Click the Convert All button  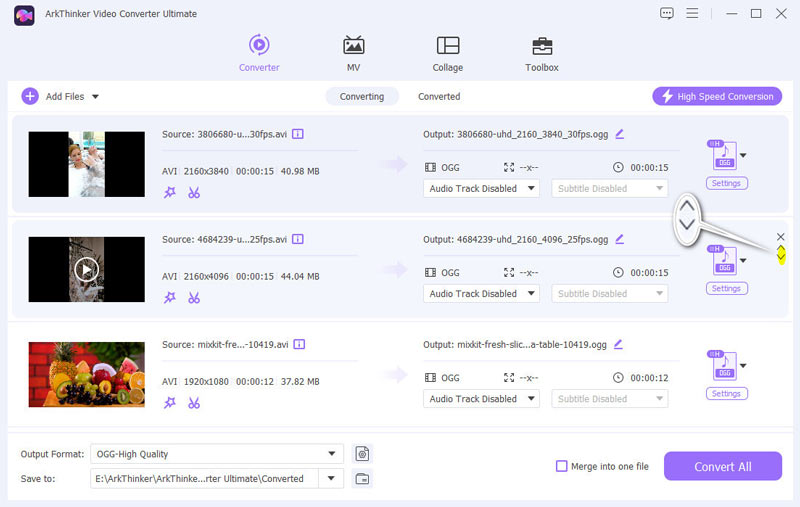[x=722, y=466]
